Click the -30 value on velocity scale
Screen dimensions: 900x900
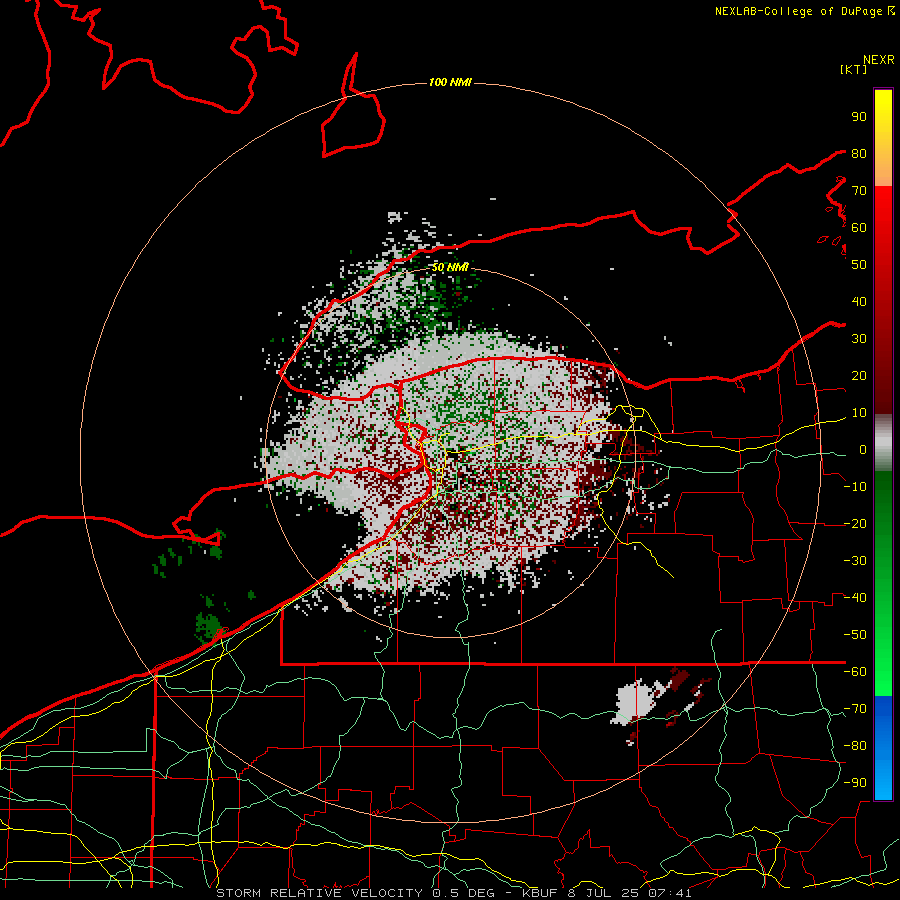(855, 561)
